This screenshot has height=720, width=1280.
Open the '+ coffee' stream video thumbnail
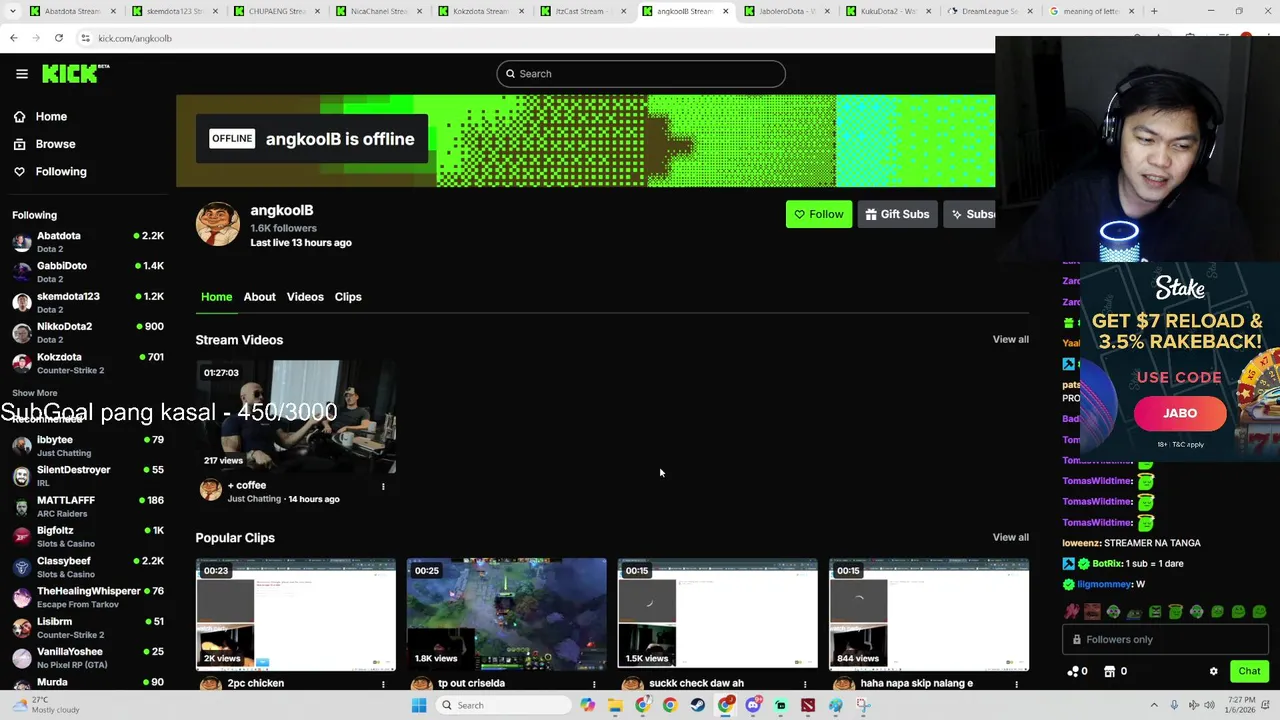pos(296,416)
